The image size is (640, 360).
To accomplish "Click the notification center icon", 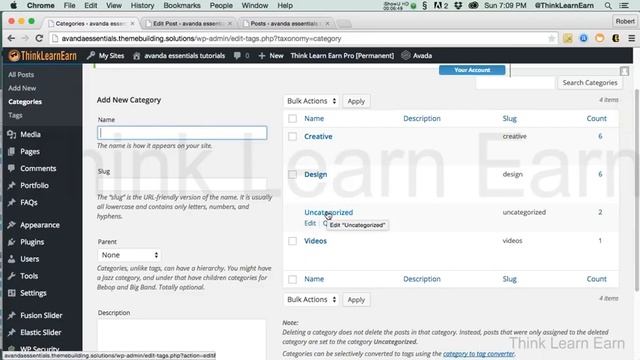I will 624,5.
